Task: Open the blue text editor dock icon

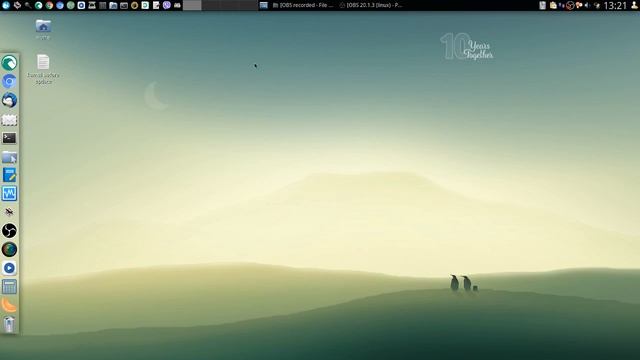Action: pyautogui.click(x=9, y=175)
